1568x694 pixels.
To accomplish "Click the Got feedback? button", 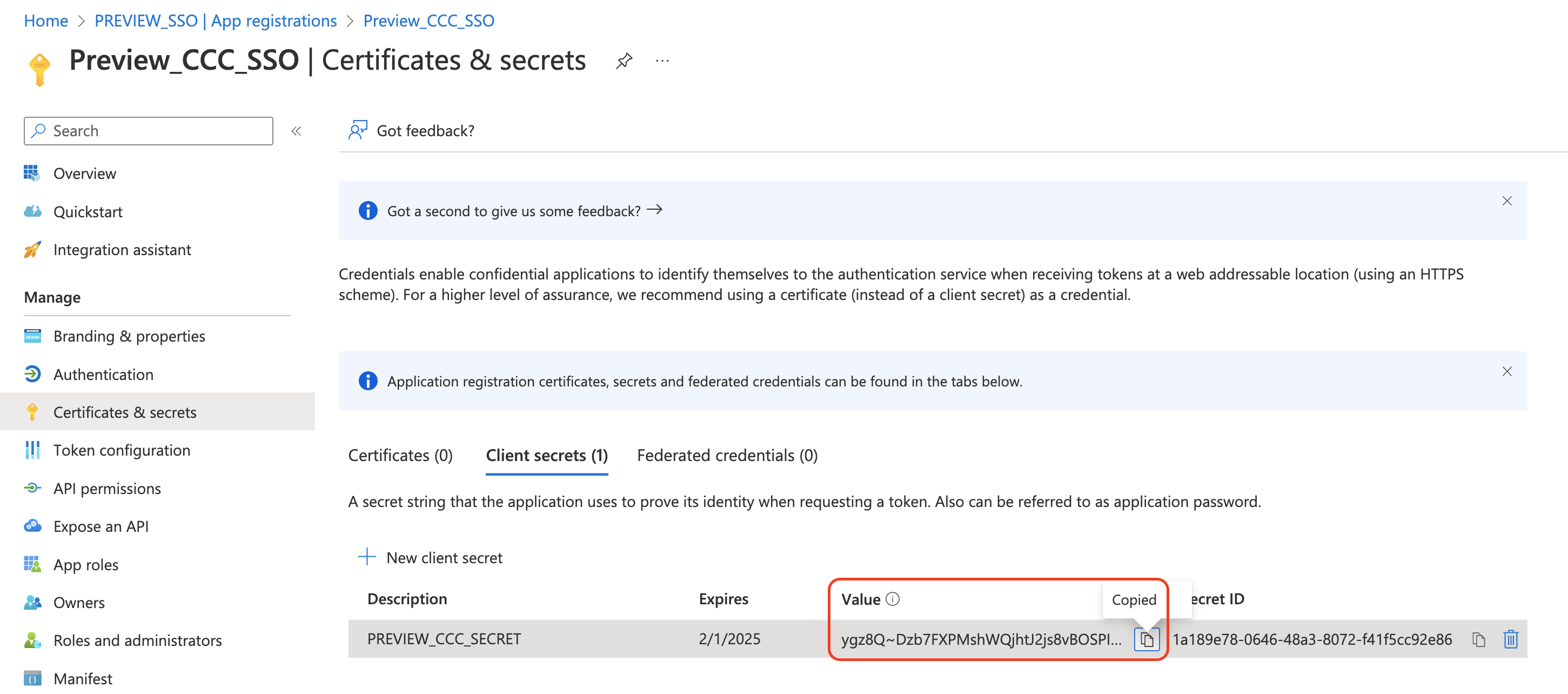I will [x=412, y=130].
